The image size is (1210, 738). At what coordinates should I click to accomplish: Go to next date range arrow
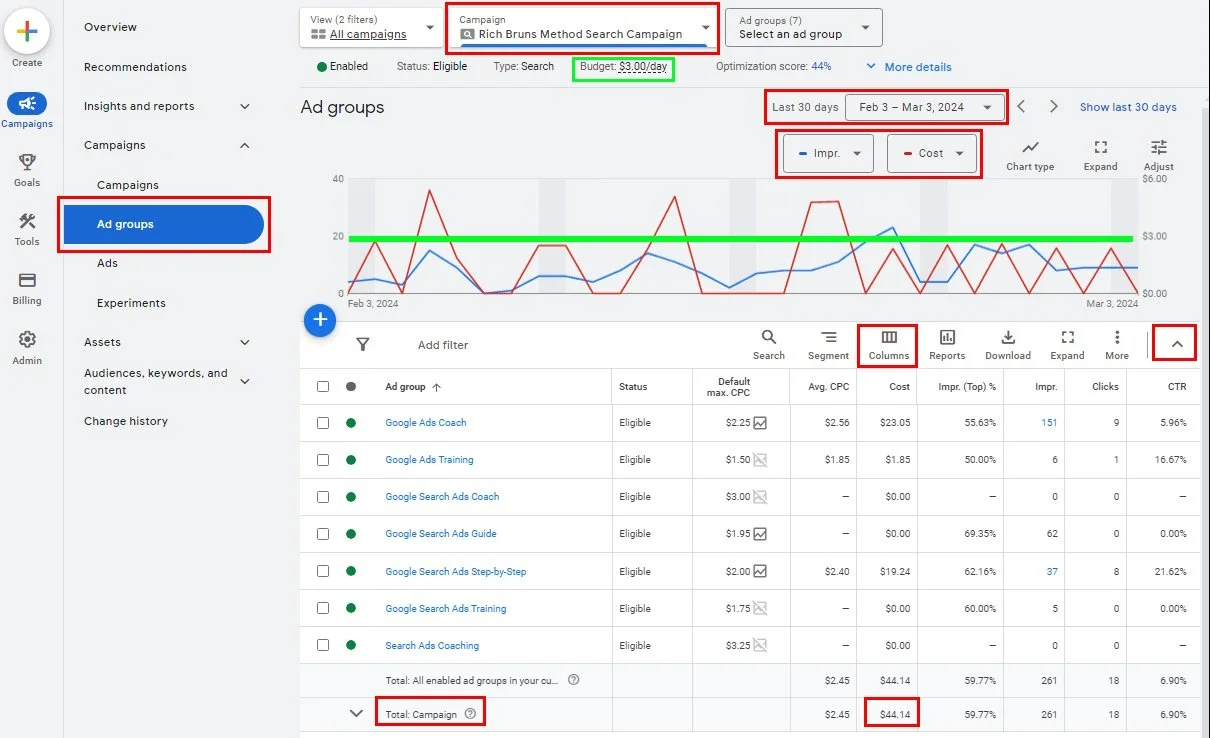pos(1053,107)
